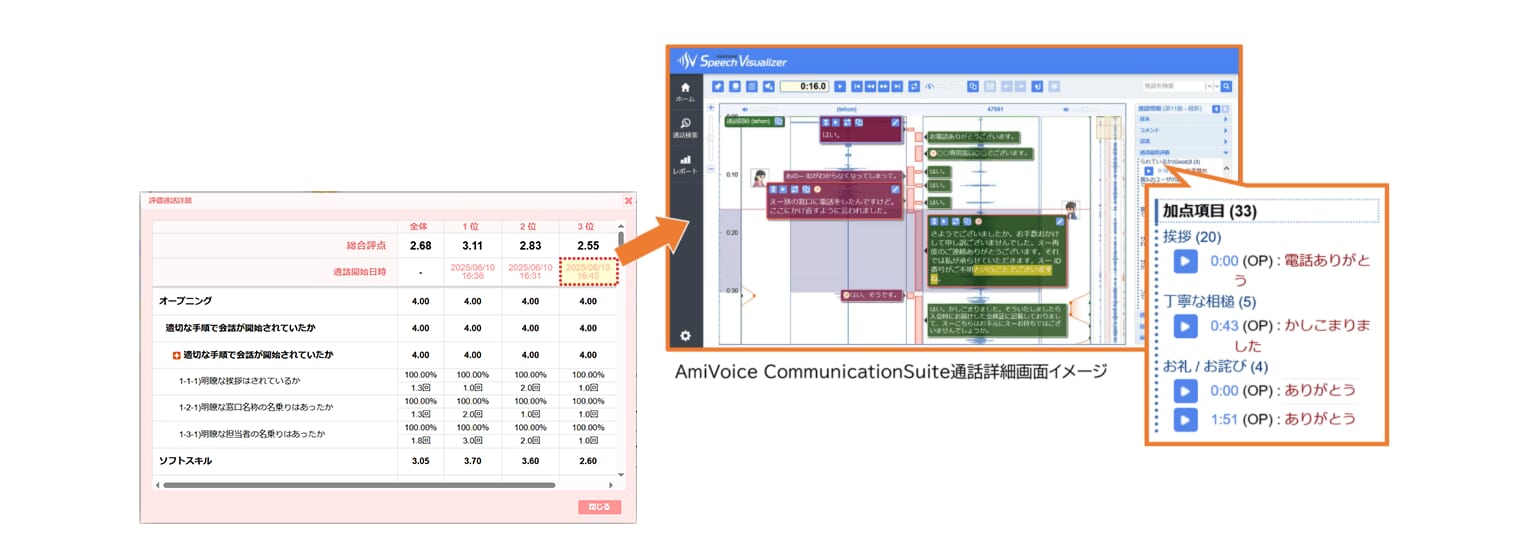Open the settings gear at sidebar bottom

click(x=685, y=336)
